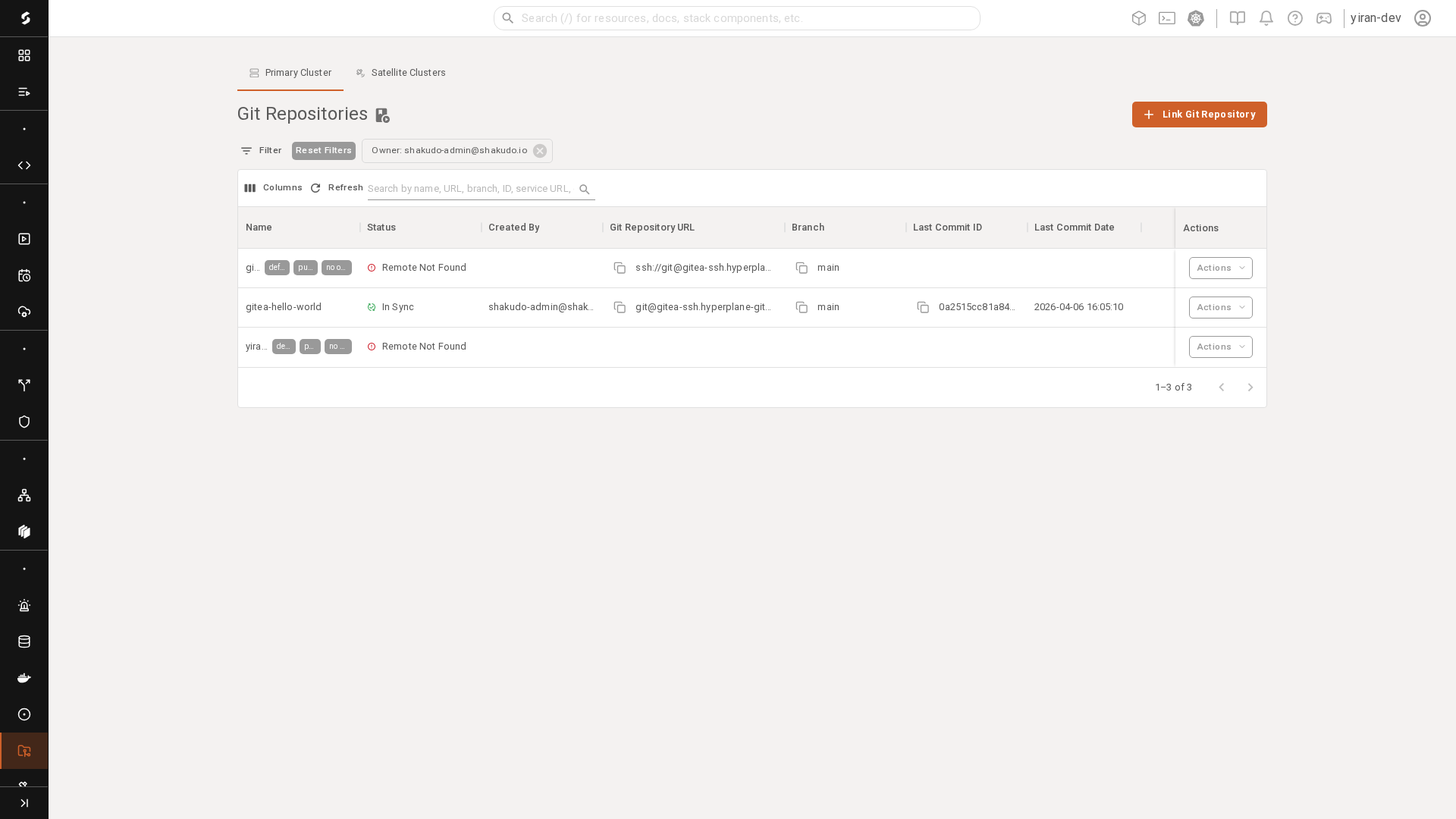
Task: Switch to Satellite Clusters tab
Action: 400,73
